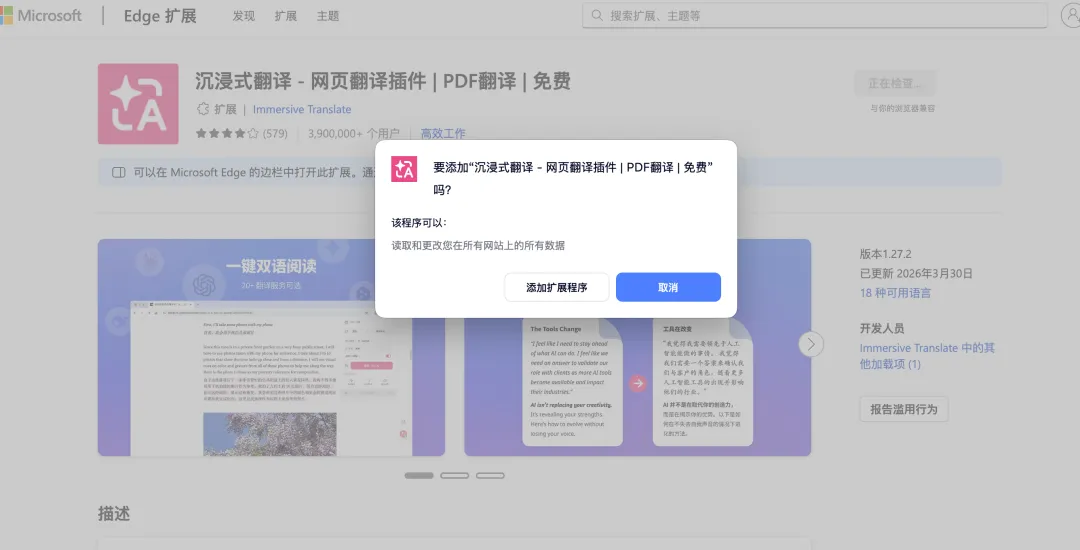Click the 版本1.27.2 text

(x=885, y=254)
